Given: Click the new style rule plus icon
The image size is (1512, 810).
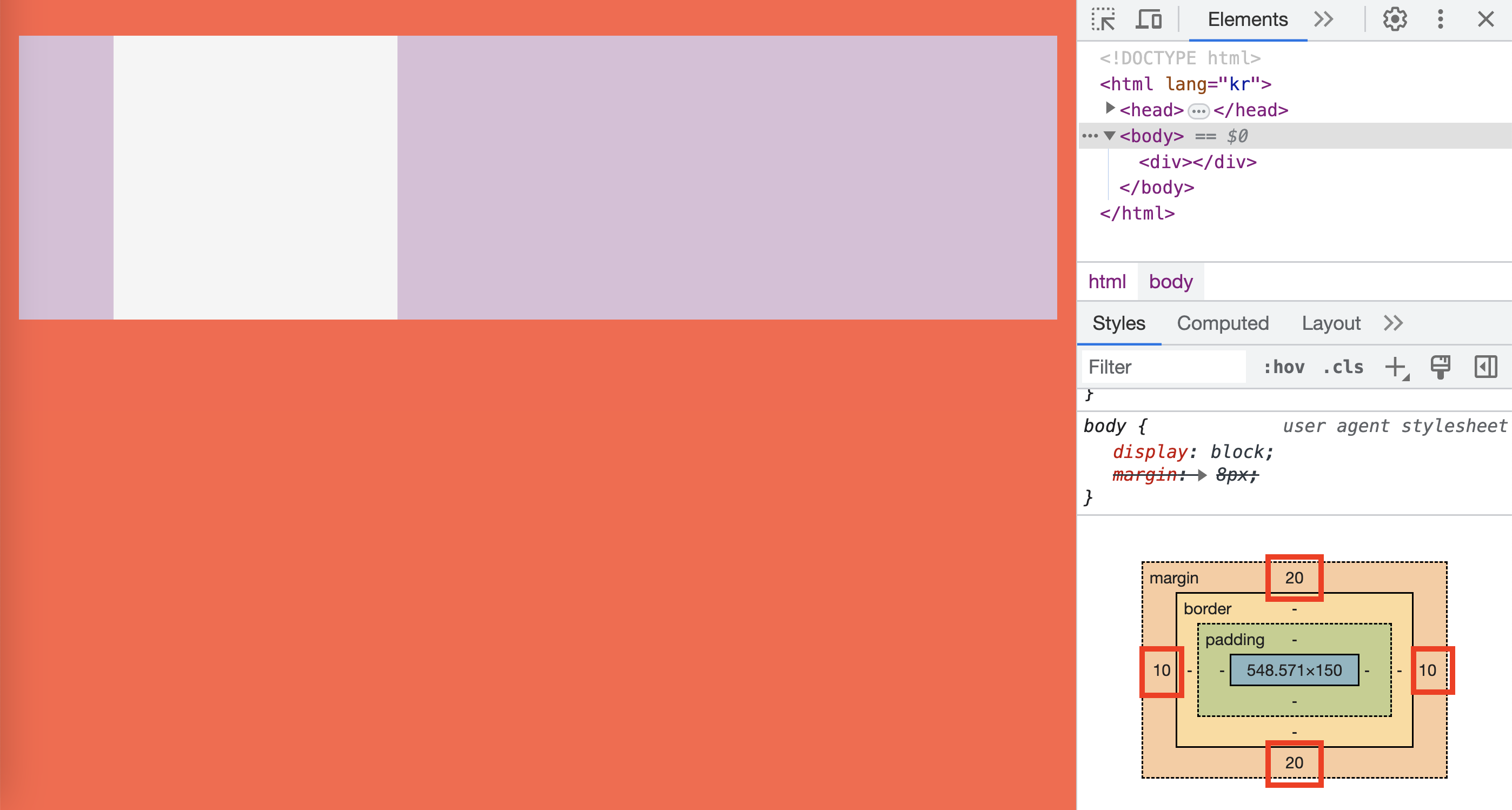Looking at the screenshot, I should [x=1396, y=368].
